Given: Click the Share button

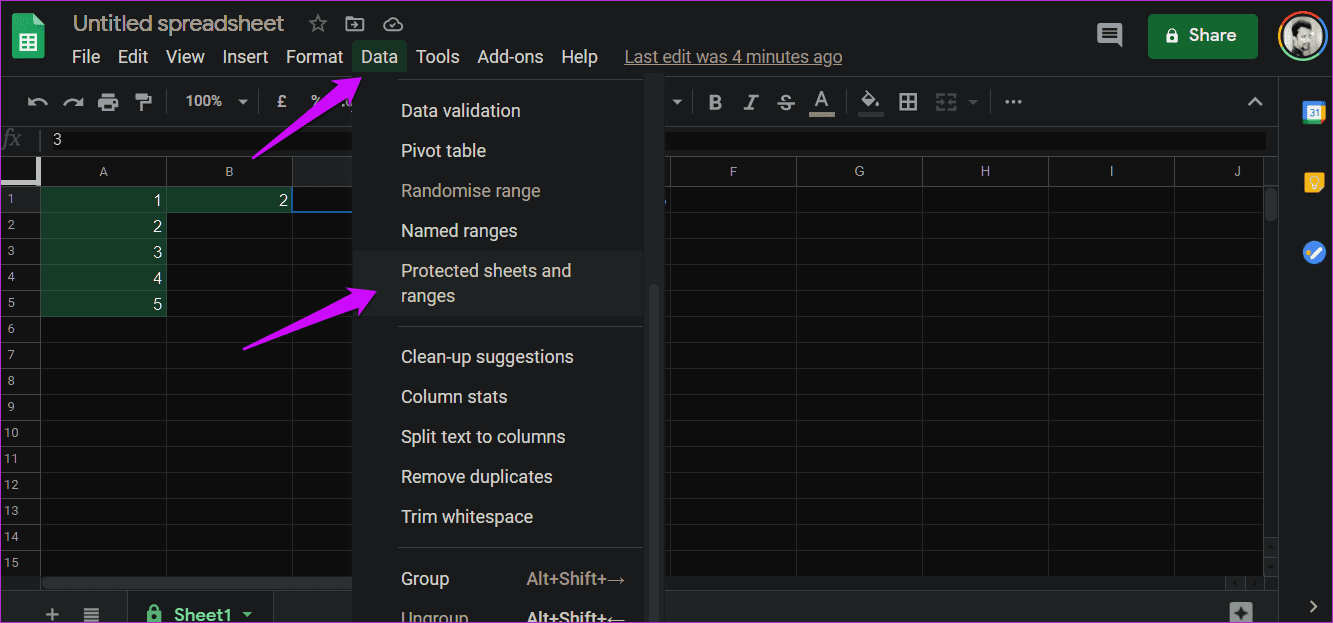Looking at the screenshot, I should pos(1202,36).
